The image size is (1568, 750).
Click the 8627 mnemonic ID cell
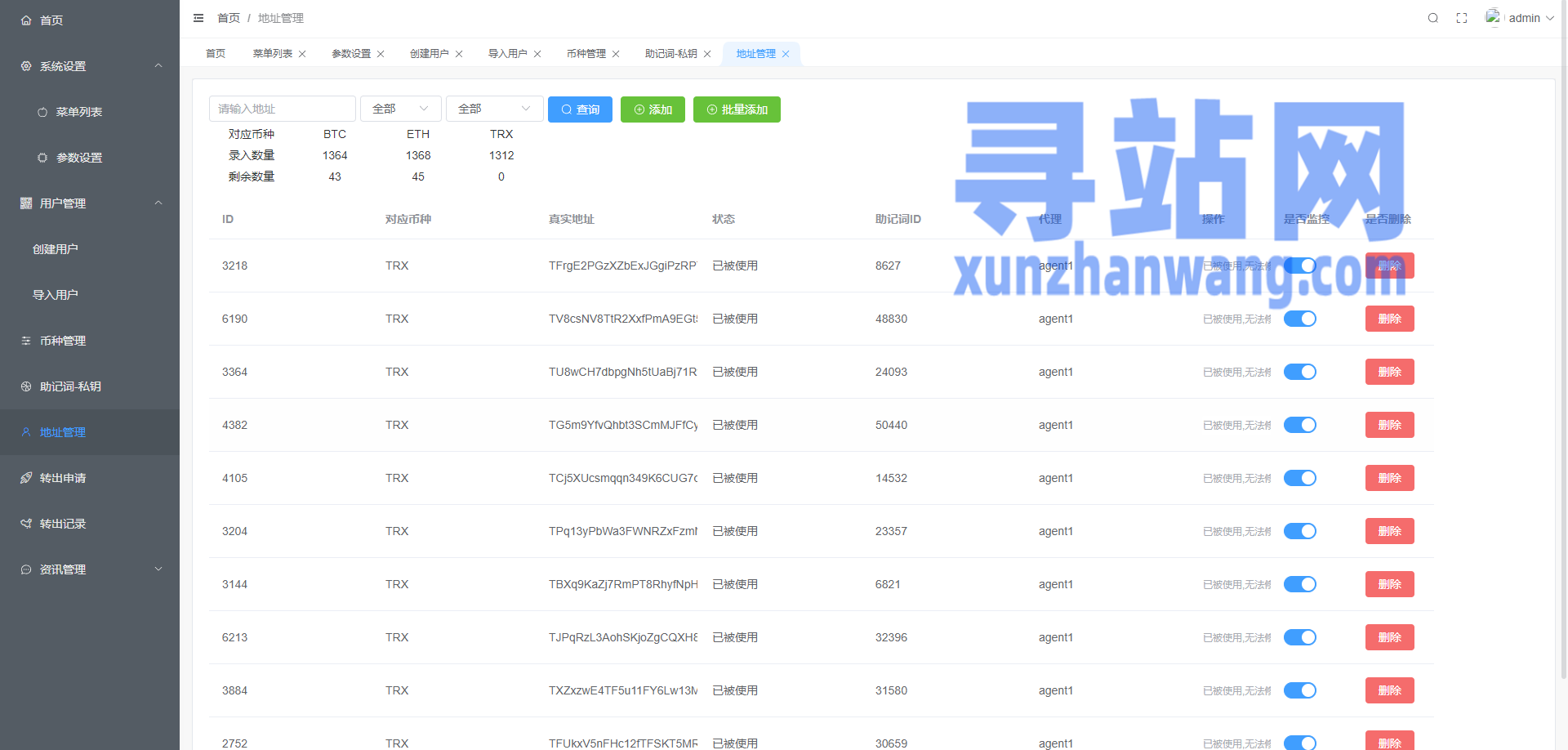(x=888, y=266)
